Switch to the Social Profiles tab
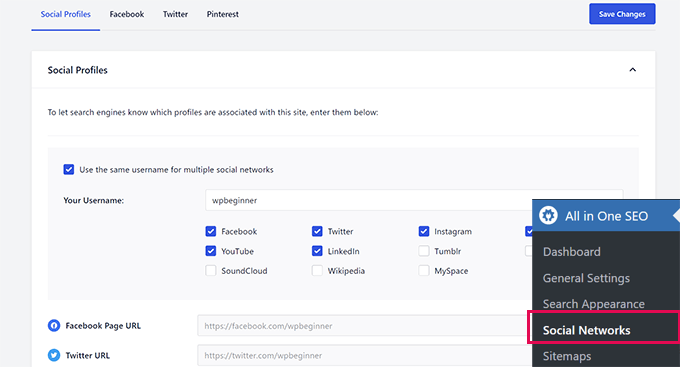This screenshot has height=367, width=680. [x=65, y=14]
